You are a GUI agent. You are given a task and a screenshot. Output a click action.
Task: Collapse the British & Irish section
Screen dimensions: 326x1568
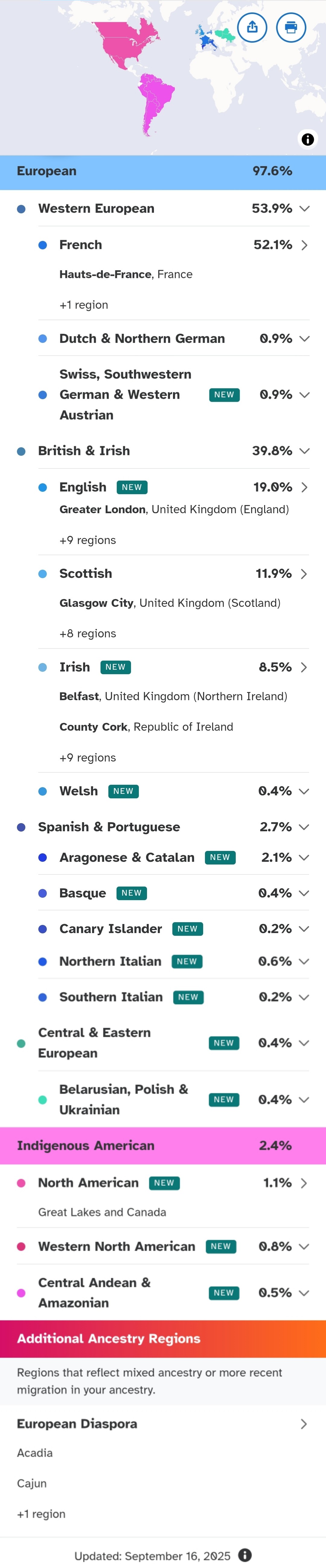click(x=305, y=450)
